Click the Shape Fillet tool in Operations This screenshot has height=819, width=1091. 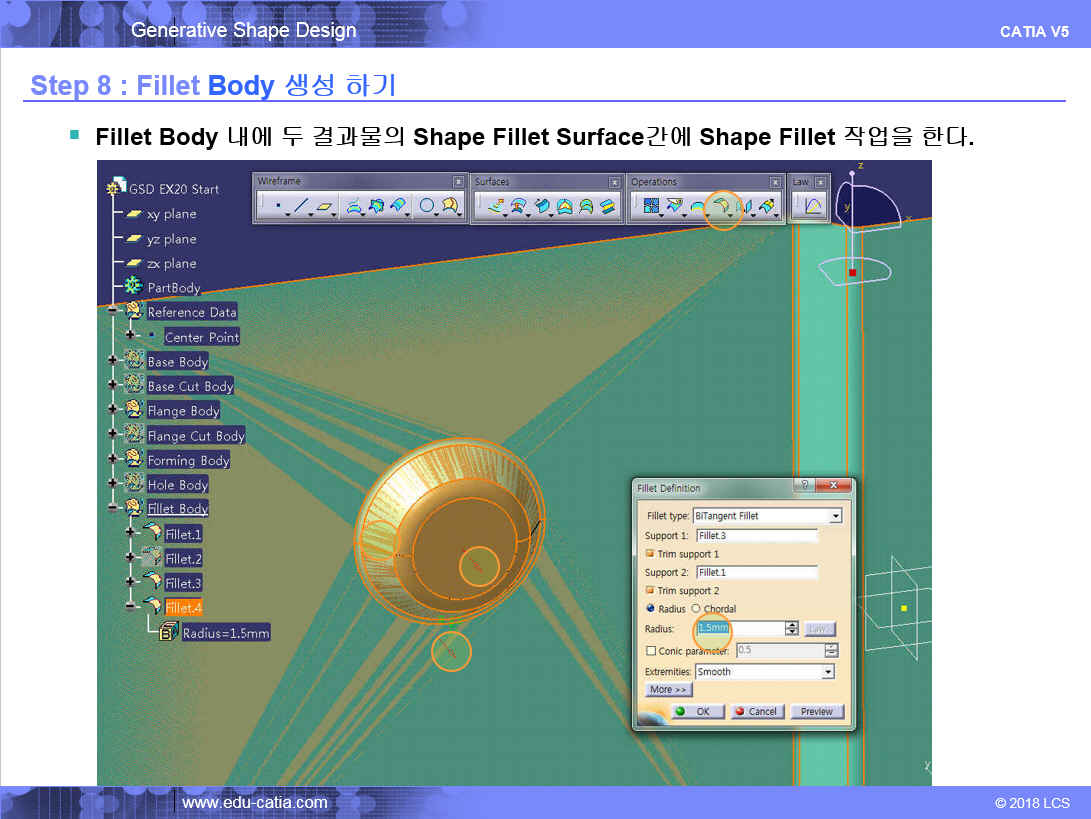pos(721,207)
